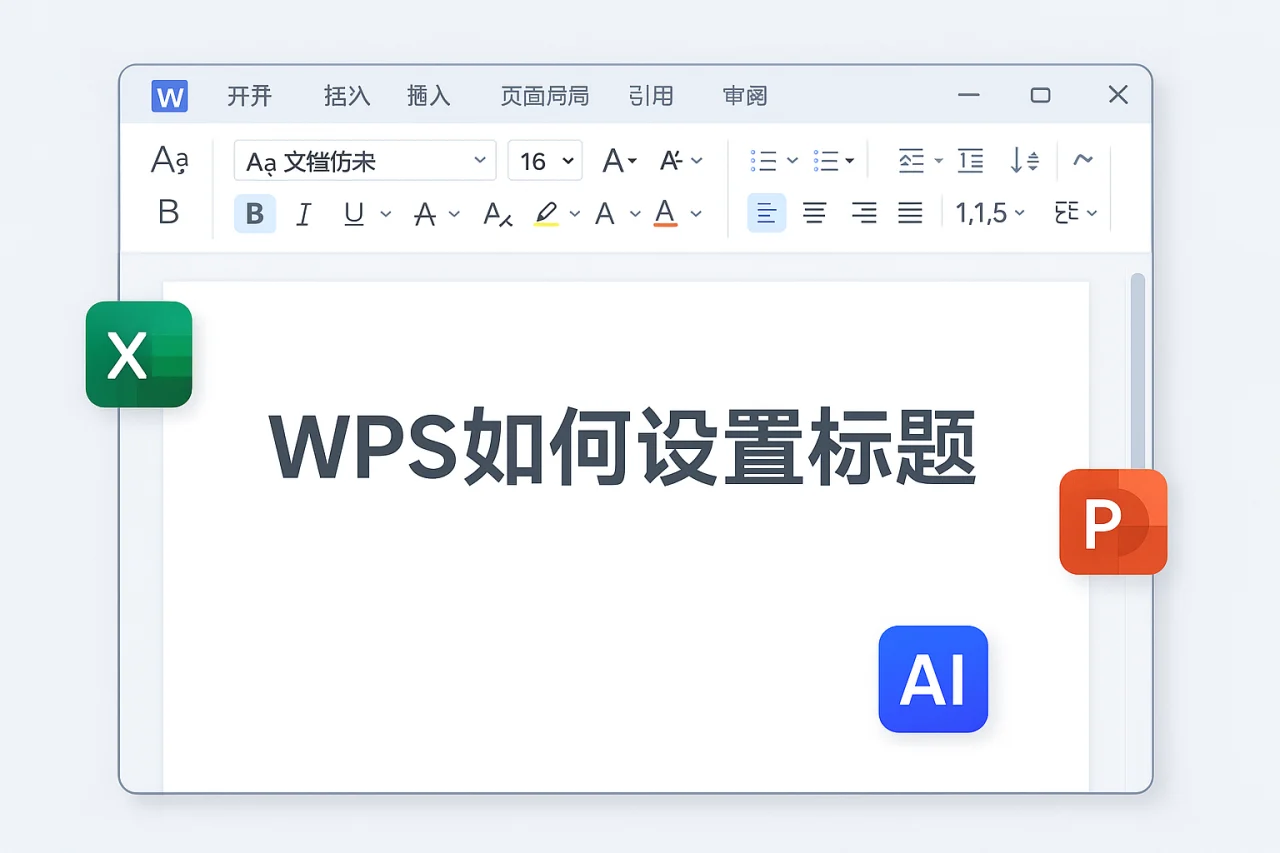Apply bold formatting to the text

254,213
